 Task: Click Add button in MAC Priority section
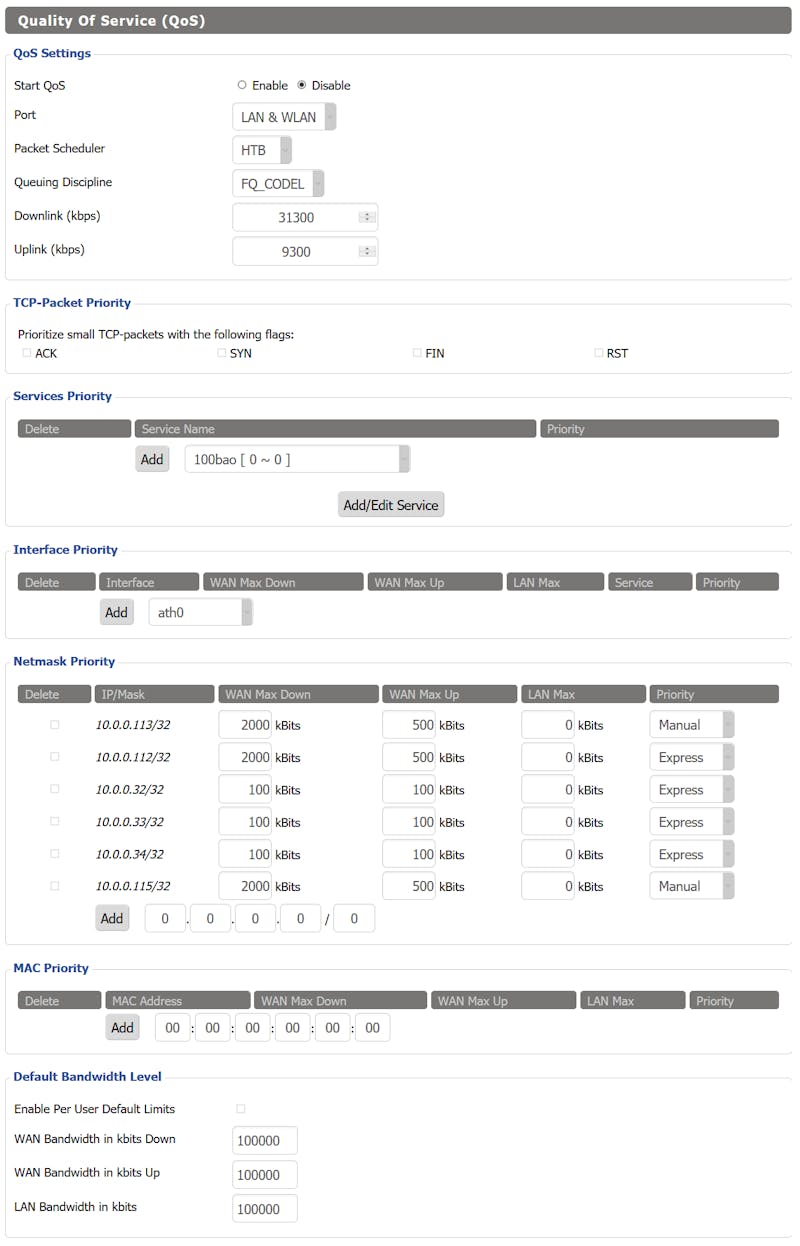pos(122,1027)
